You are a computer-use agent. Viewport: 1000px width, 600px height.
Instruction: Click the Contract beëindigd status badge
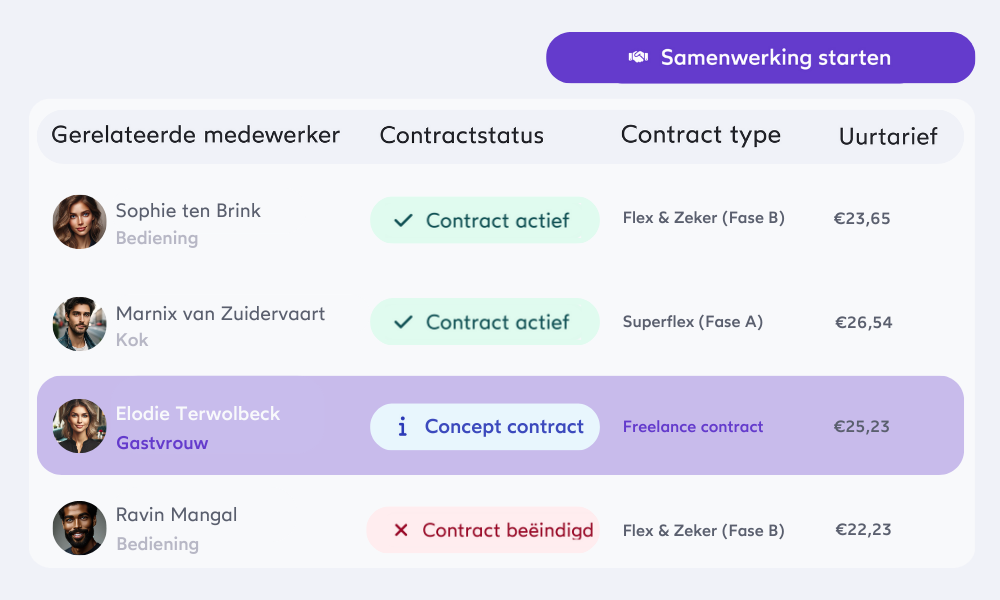[483, 530]
